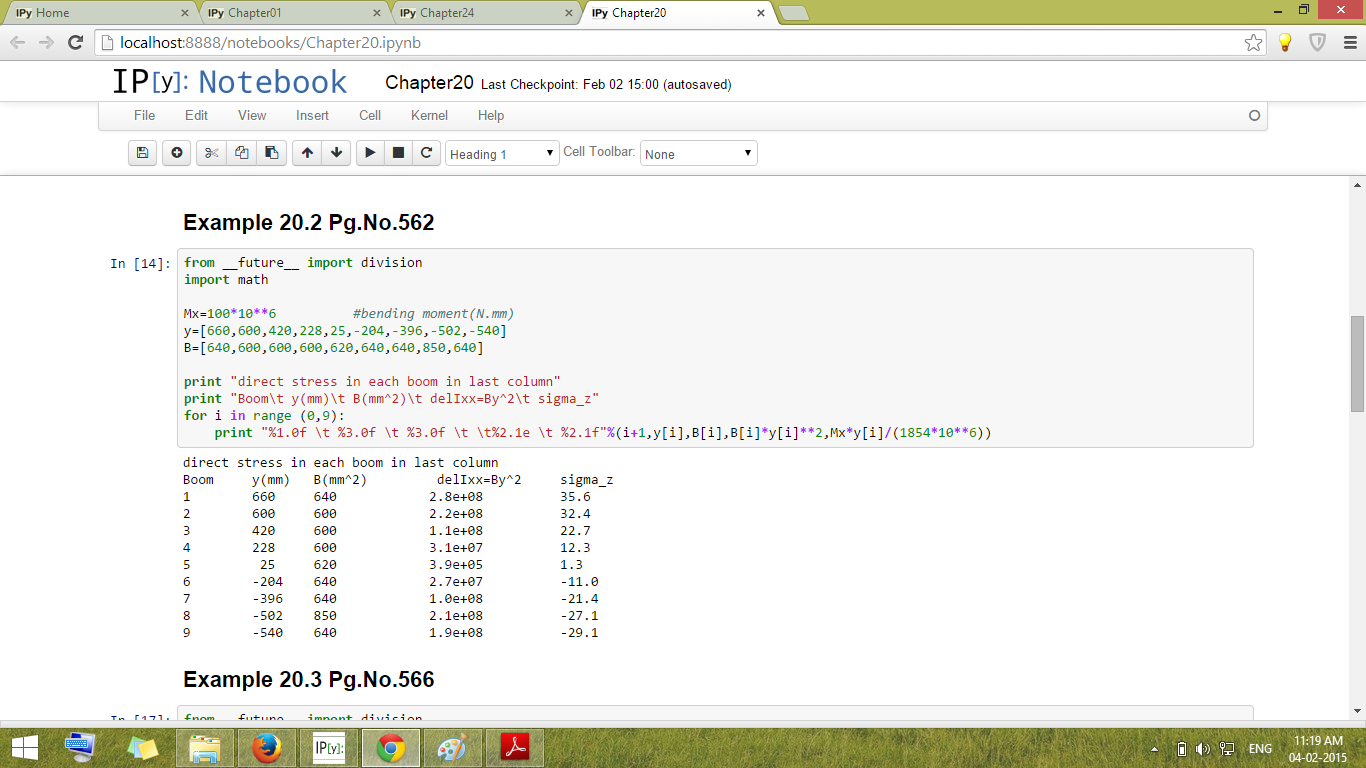Viewport: 1366px width, 768px height.
Task: Move selected cell up arrow
Action: (x=307, y=153)
